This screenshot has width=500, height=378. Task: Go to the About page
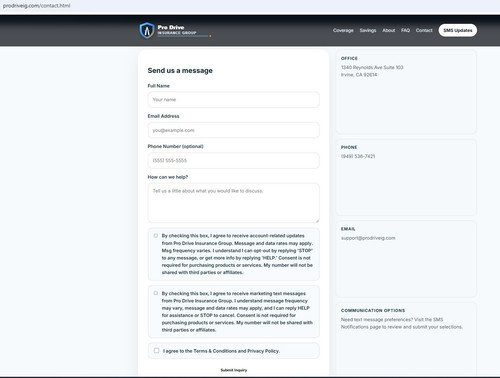click(388, 30)
